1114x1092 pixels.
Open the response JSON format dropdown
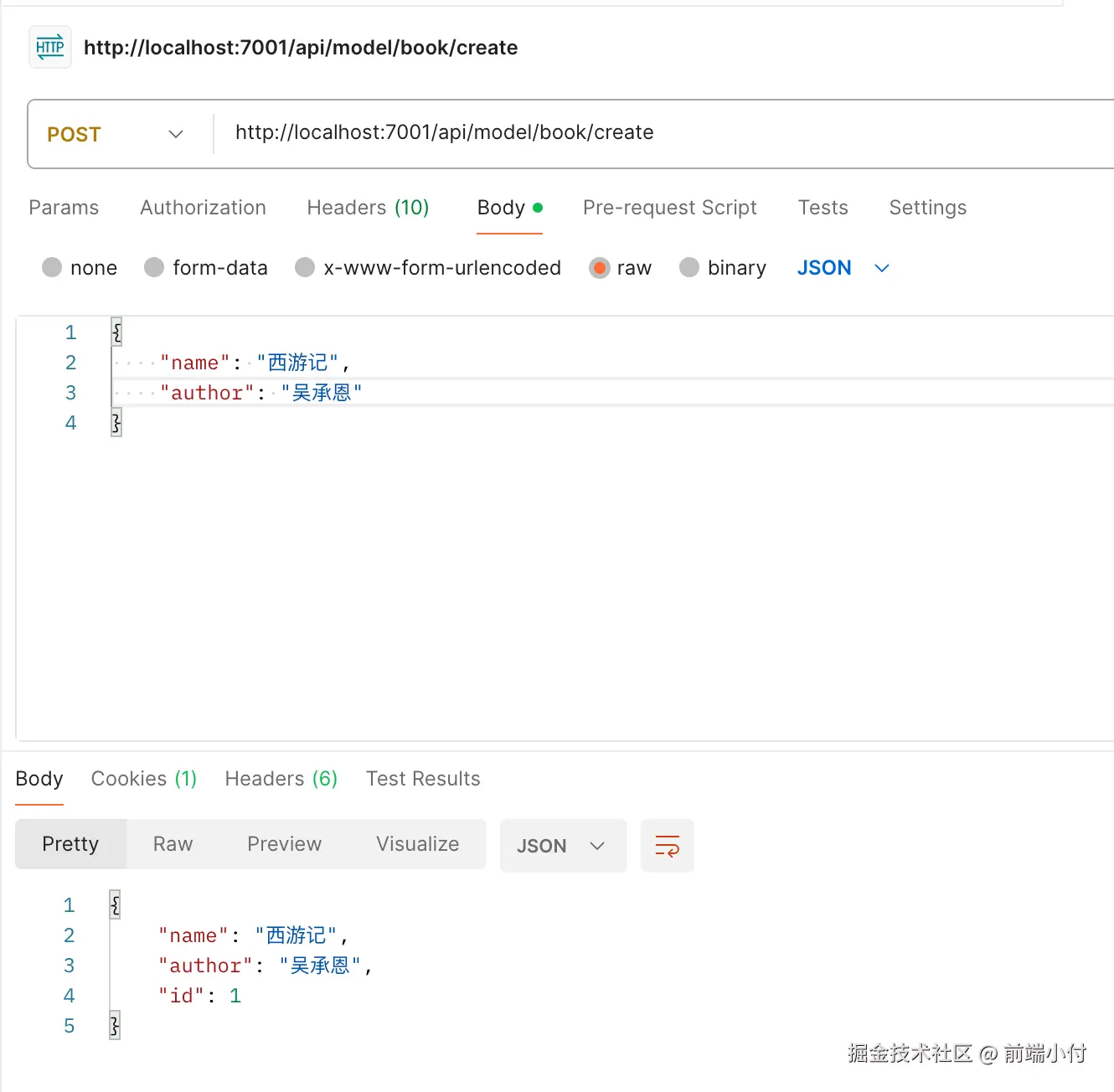(562, 846)
